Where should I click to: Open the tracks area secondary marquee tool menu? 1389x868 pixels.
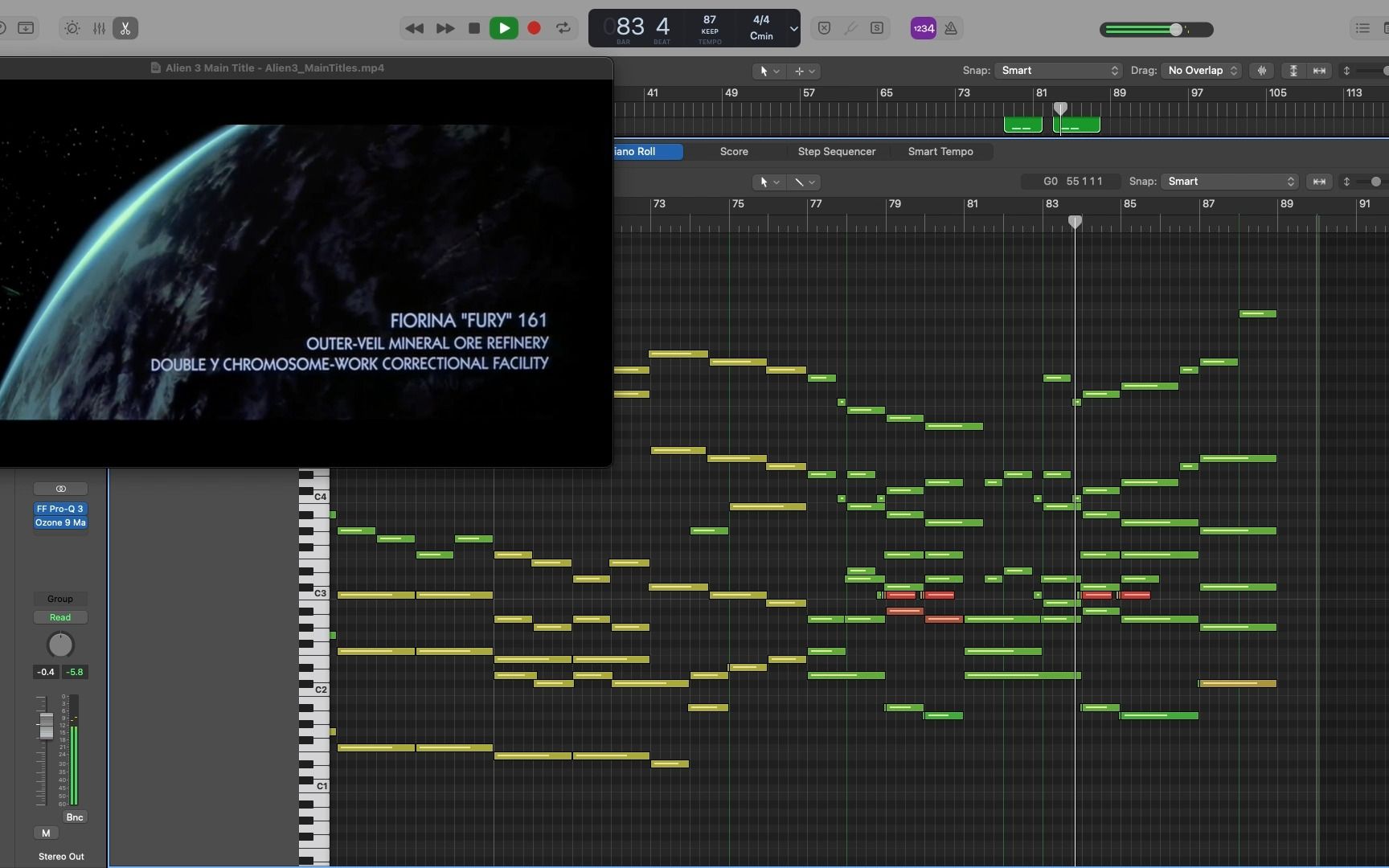point(805,71)
